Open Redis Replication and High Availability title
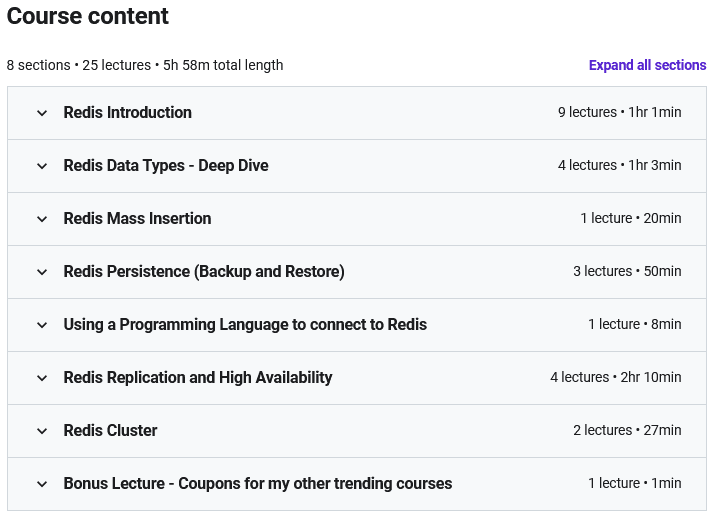Viewport: 713px width, 518px height. [x=198, y=378]
